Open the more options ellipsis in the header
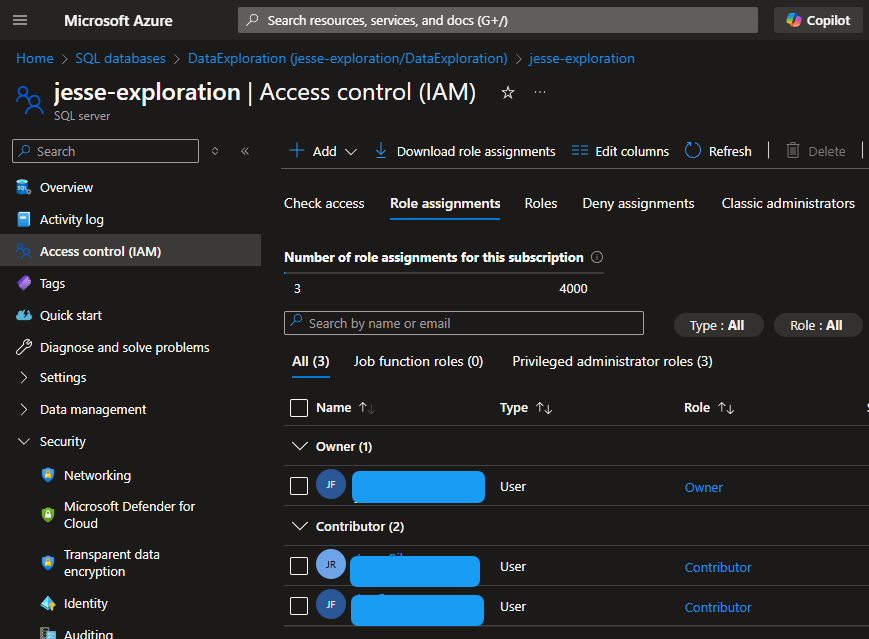The width and height of the screenshot is (869, 639). tap(540, 92)
